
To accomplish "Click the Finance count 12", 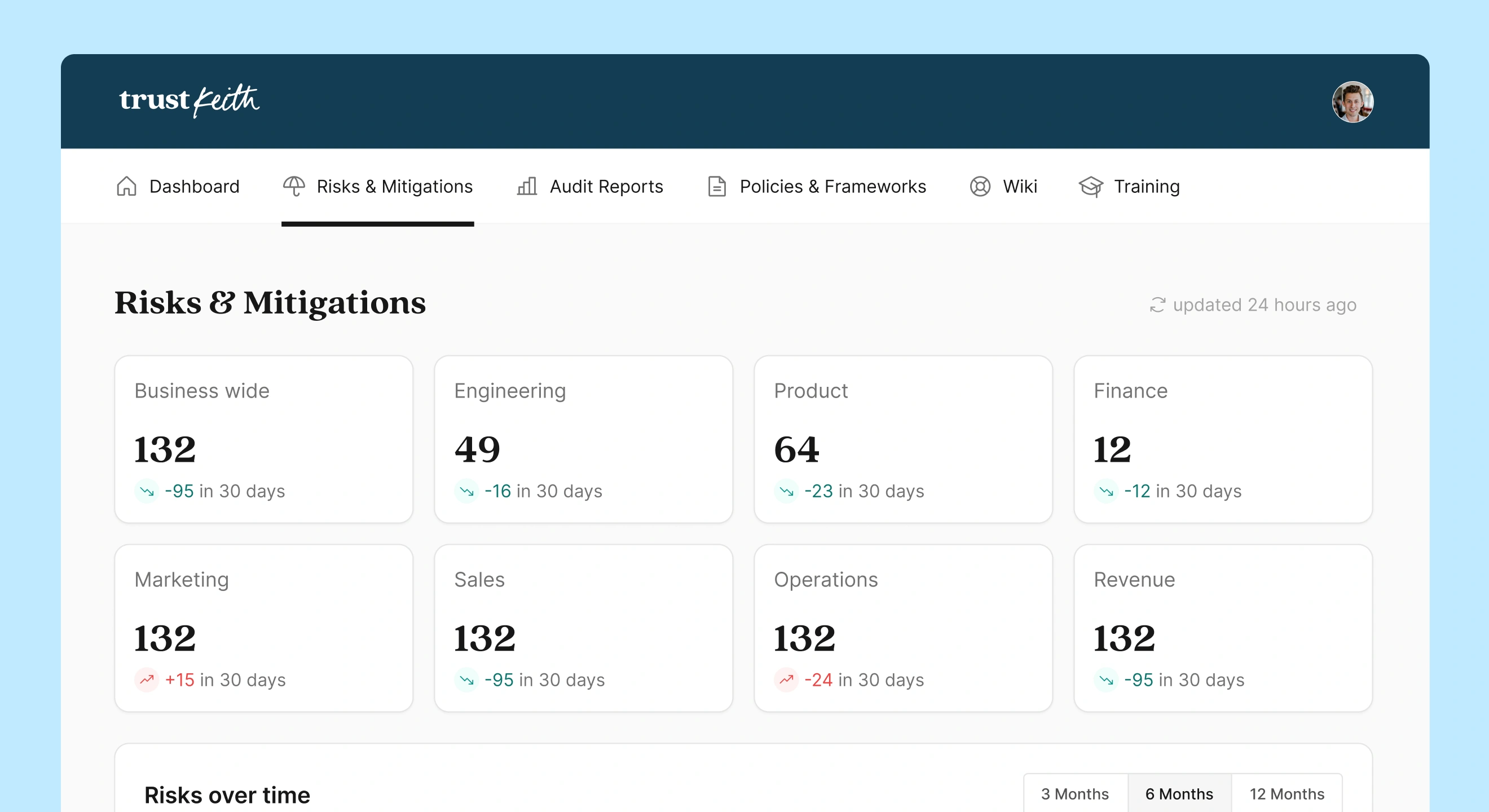I will pos(1112,449).
